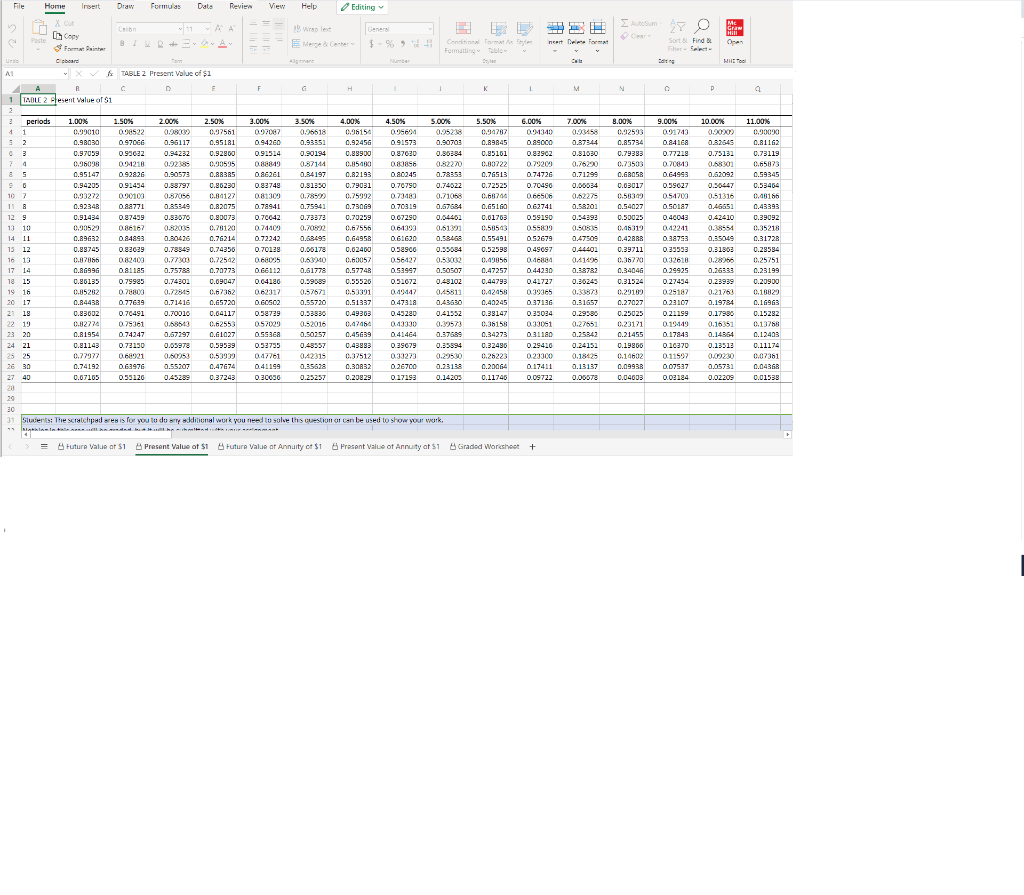Open the all sheets list icon

[x=44, y=447]
